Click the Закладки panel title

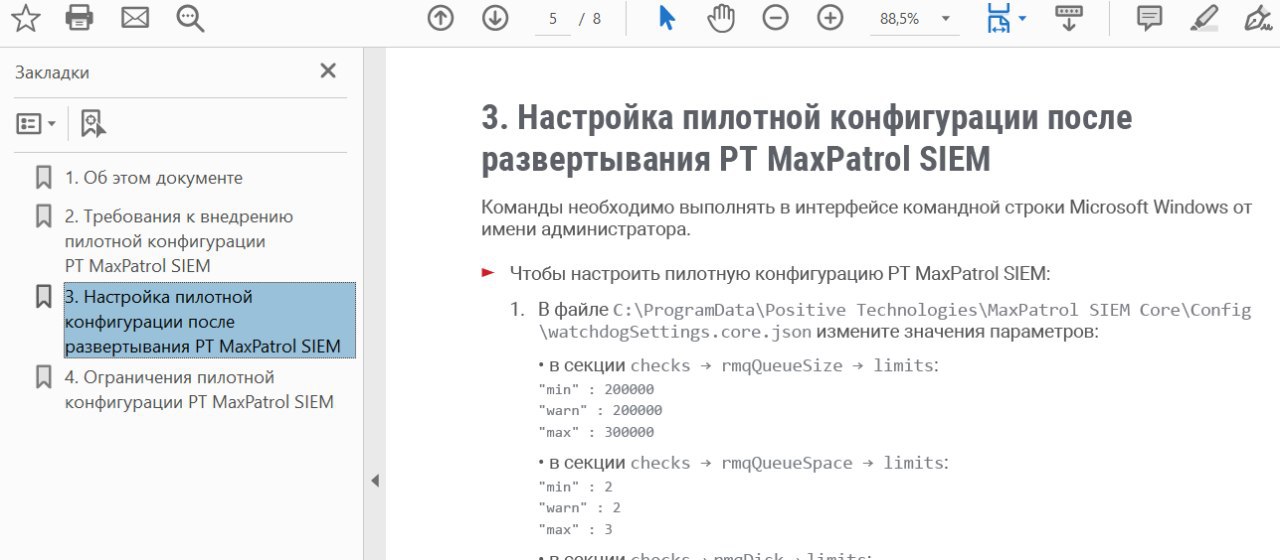52,72
